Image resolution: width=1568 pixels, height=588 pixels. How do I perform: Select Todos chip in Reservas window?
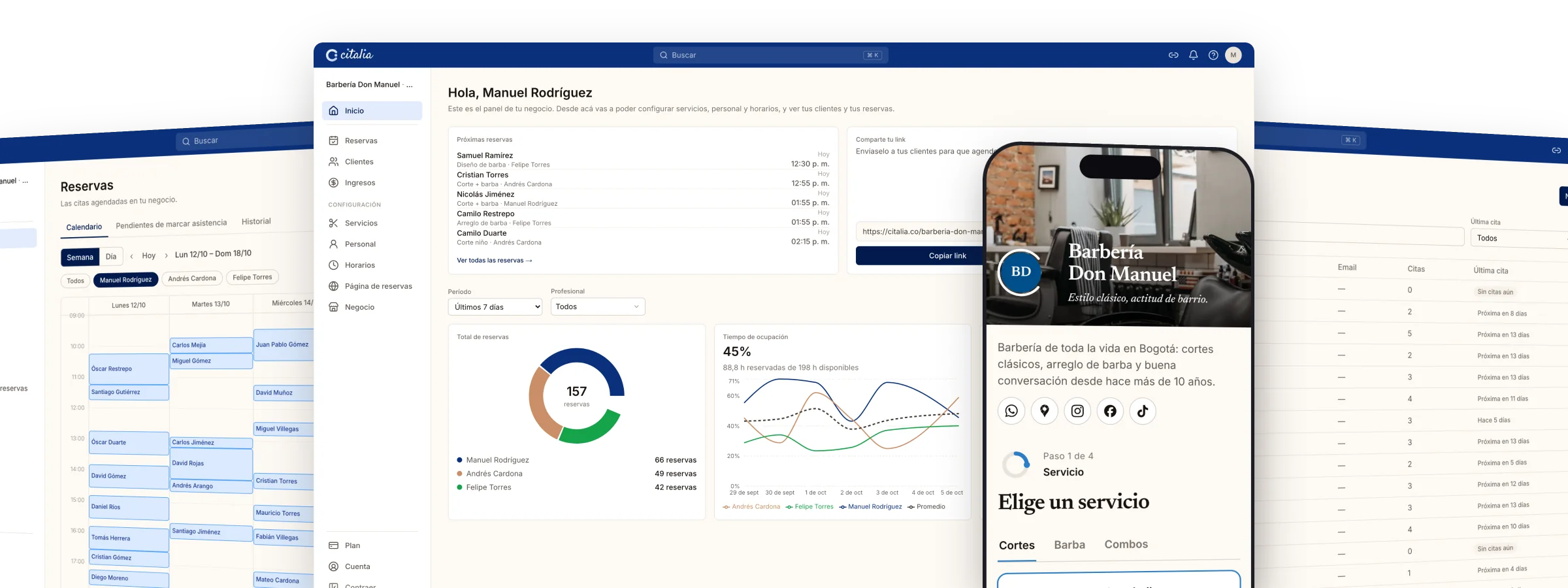point(76,281)
